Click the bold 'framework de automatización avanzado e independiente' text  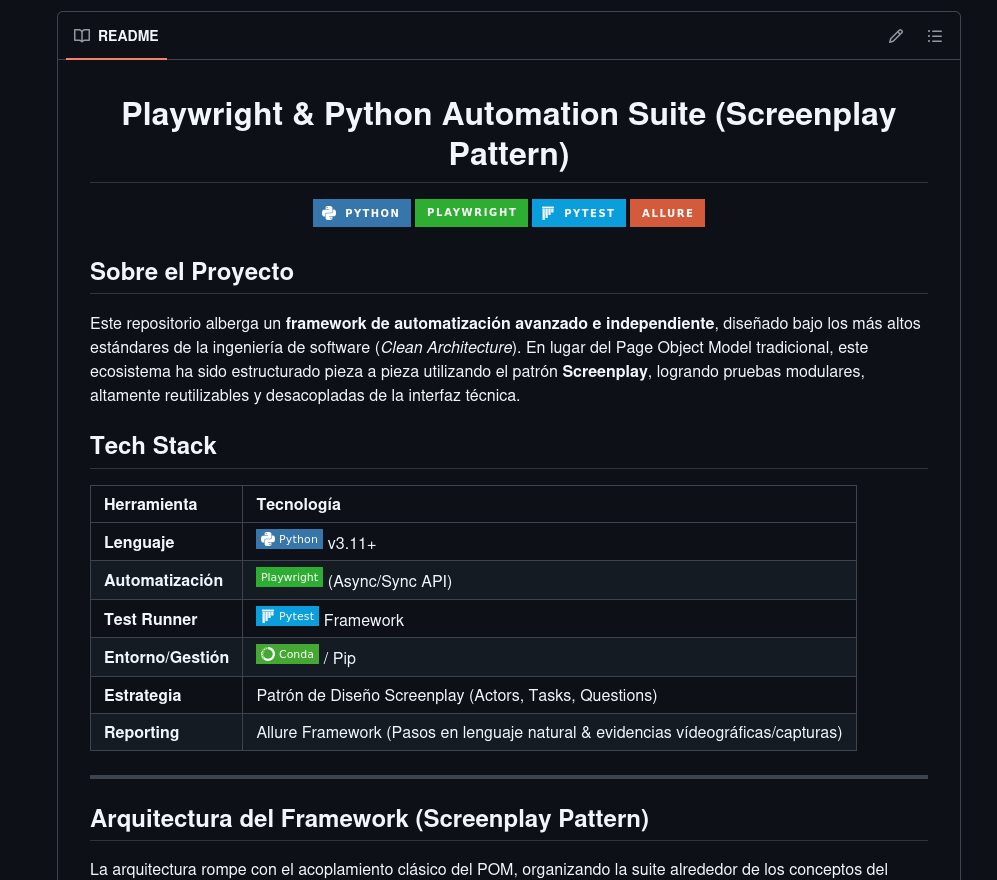point(500,324)
